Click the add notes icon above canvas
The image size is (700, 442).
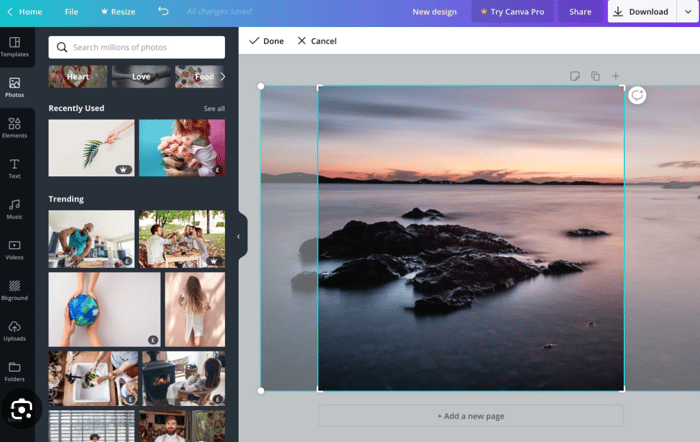point(575,76)
